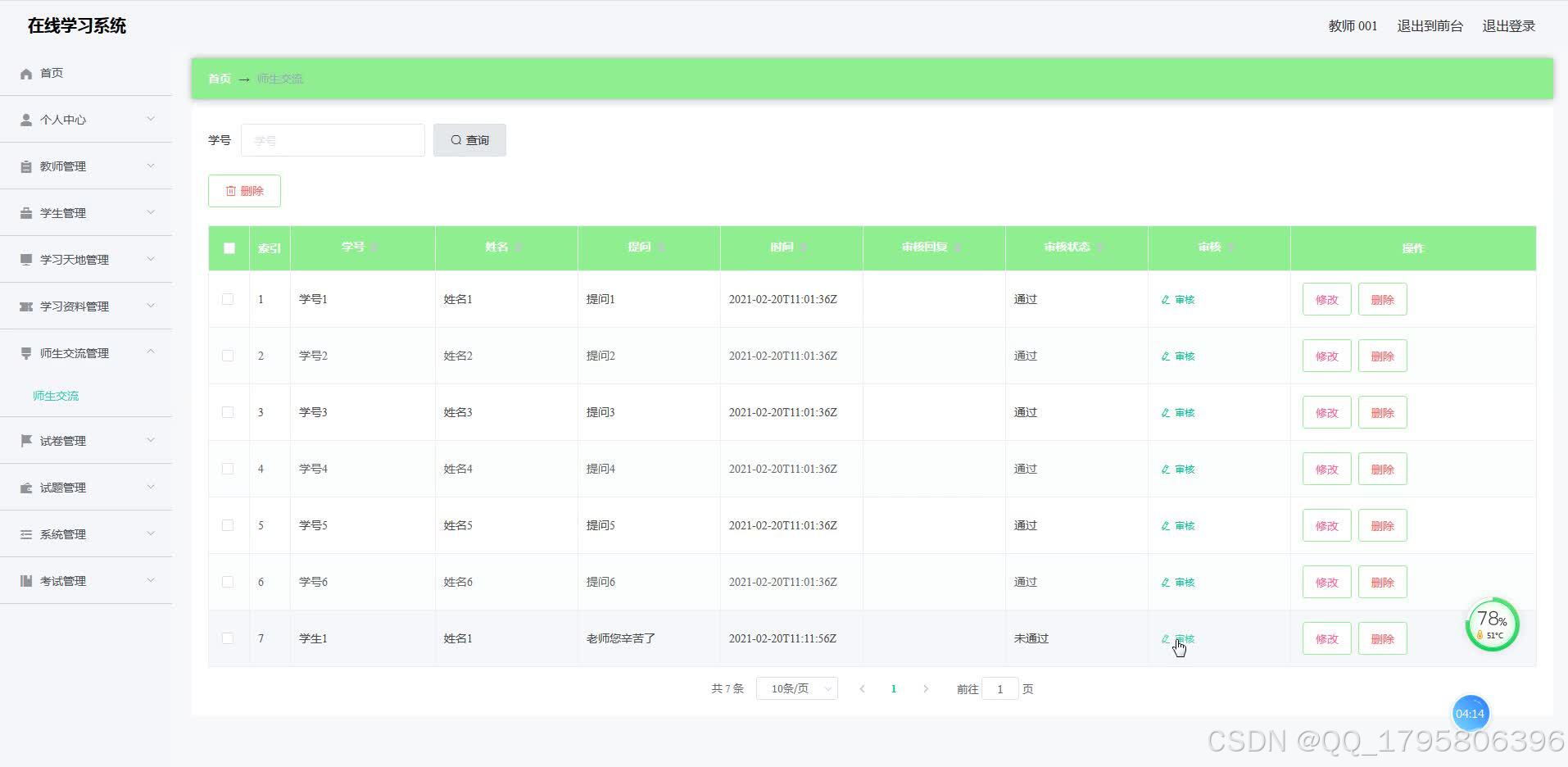The image size is (1568, 767).
Task: Click the book icon beside 考试管理
Action: click(26, 581)
